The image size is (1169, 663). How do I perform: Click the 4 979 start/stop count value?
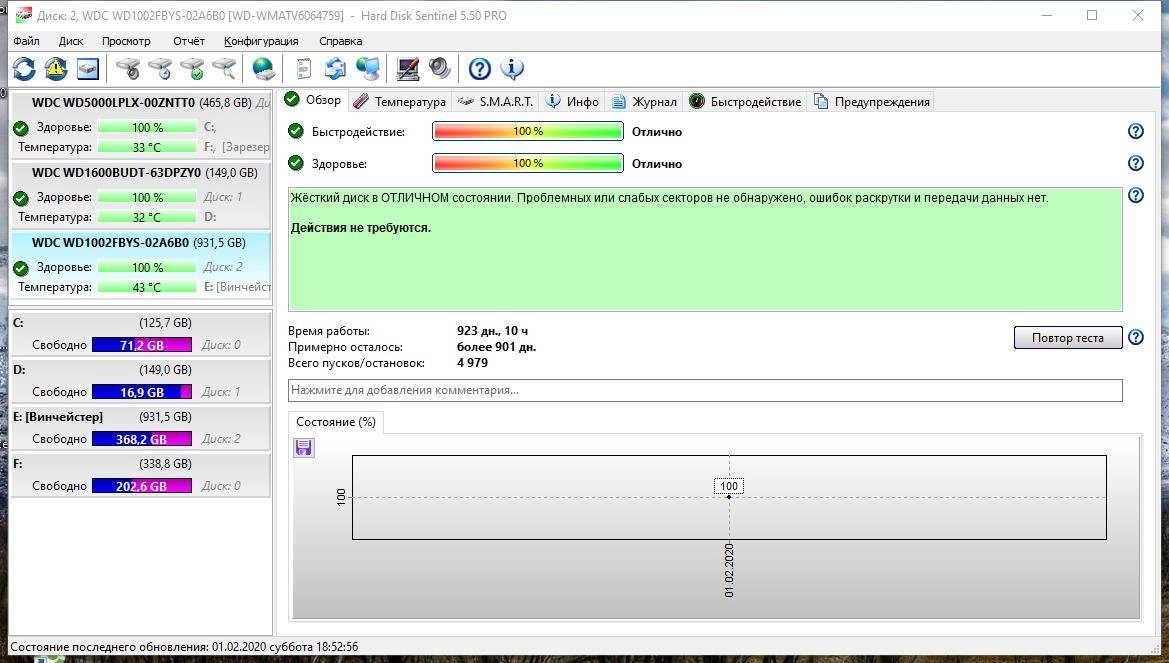tap(472, 363)
